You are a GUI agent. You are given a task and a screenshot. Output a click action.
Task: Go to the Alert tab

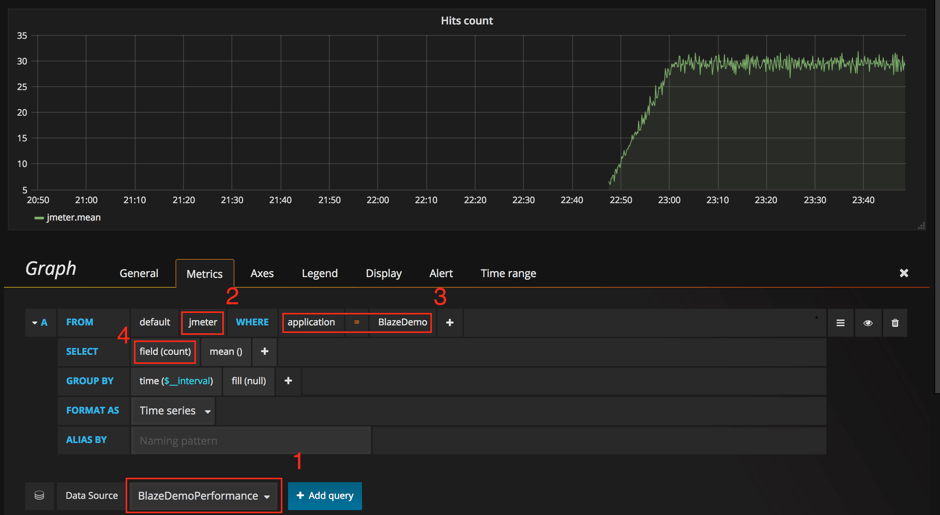click(x=441, y=273)
